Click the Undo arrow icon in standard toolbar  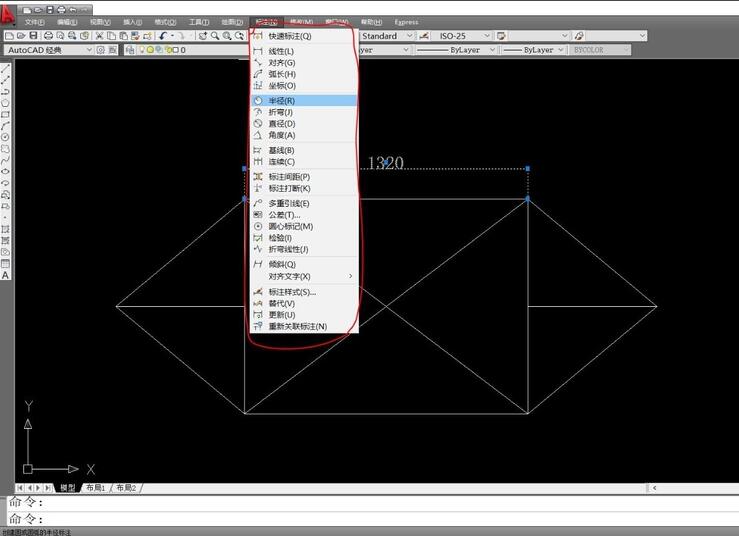click(163, 36)
